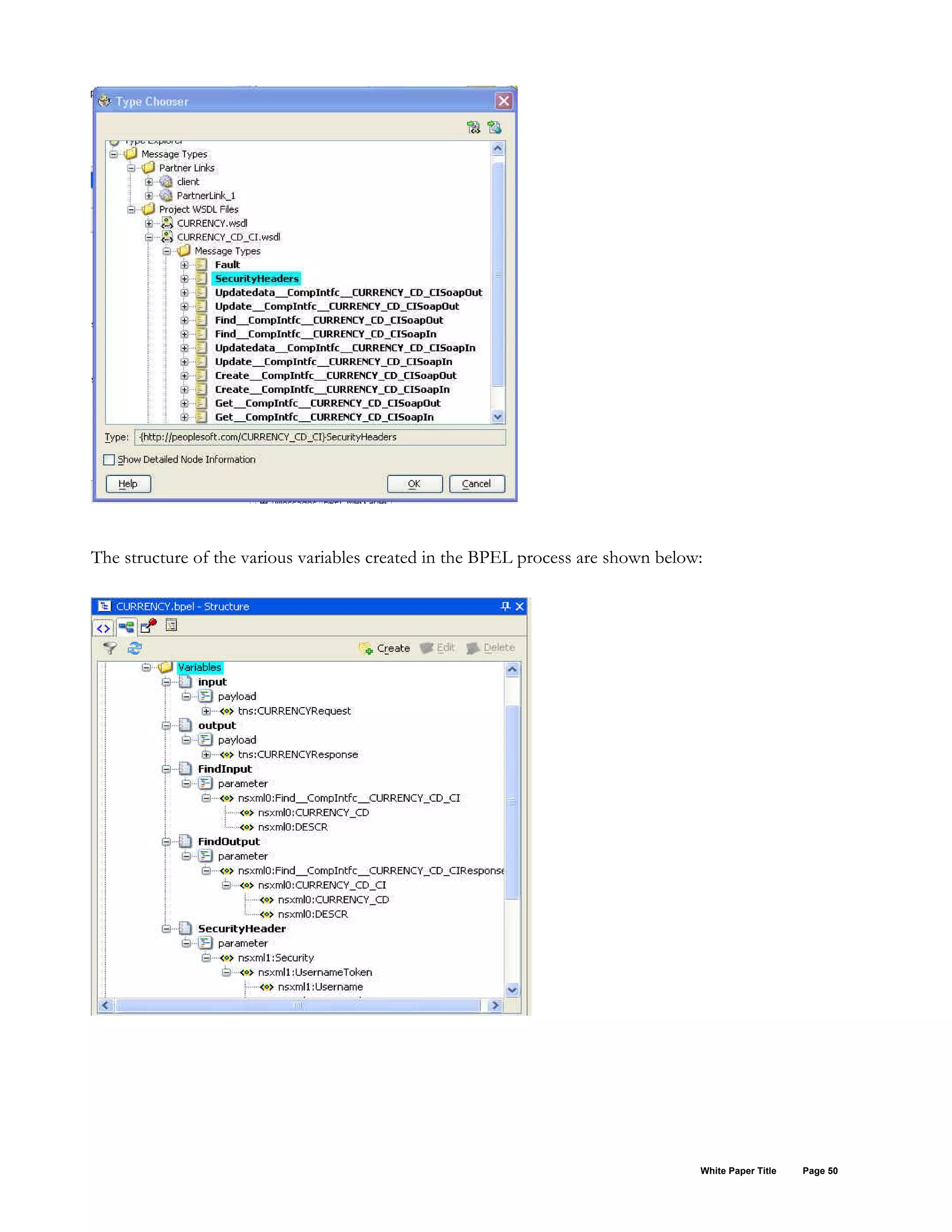Refresh the Structure panel
Image resolution: width=952 pixels, height=1232 pixels.
[134, 648]
